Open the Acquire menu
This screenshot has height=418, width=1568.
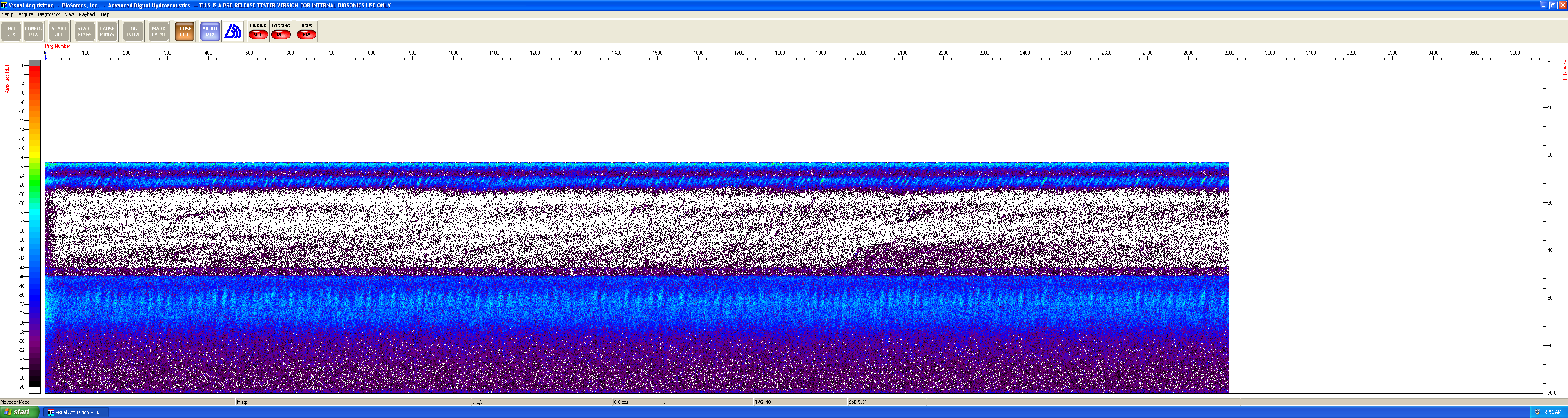point(26,14)
